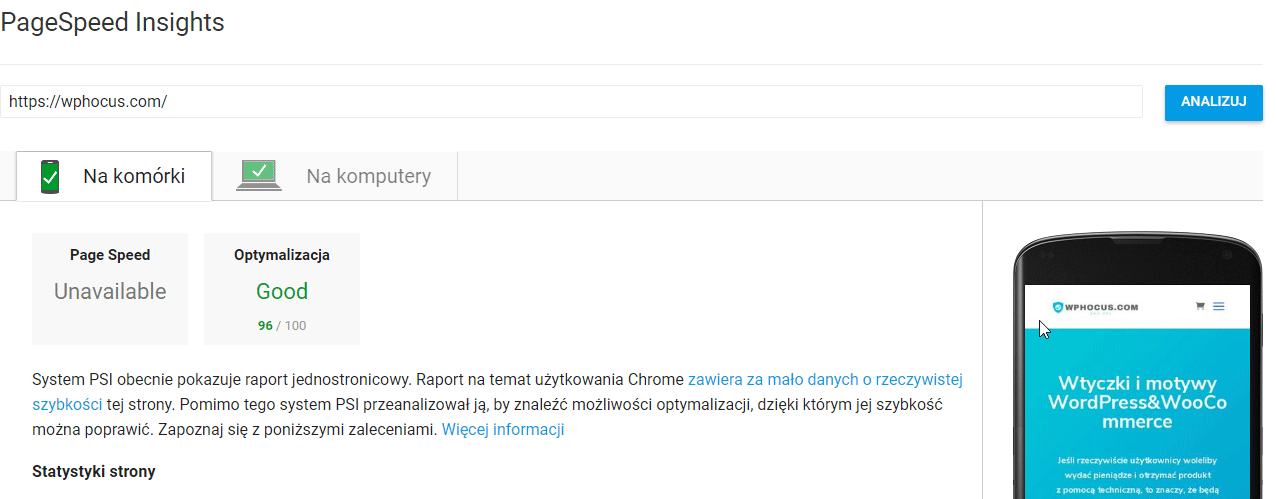Click the green Good rating text

(282, 292)
